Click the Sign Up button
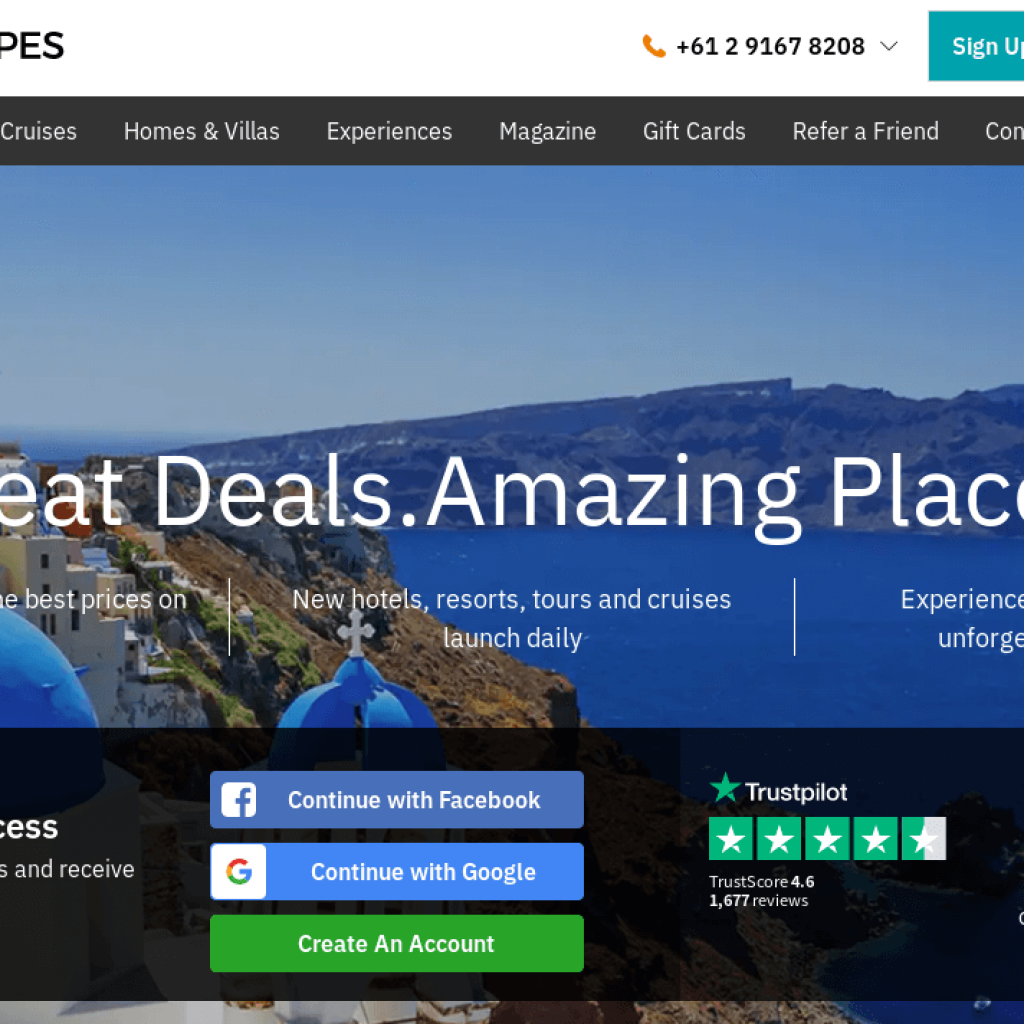Image resolution: width=1024 pixels, height=1024 pixels. (x=976, y=46)
